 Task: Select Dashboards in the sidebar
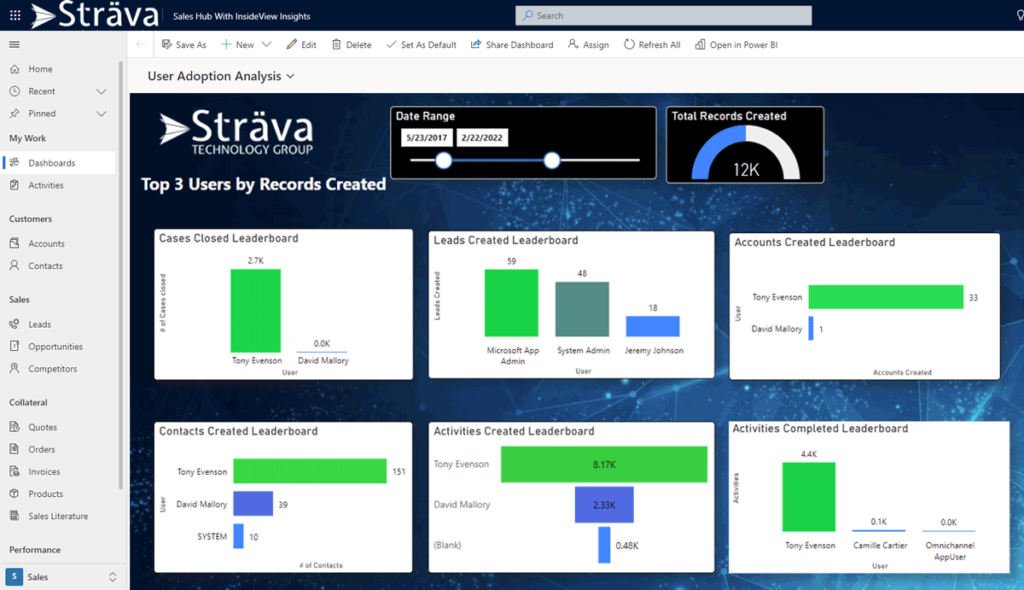[51, 163]
